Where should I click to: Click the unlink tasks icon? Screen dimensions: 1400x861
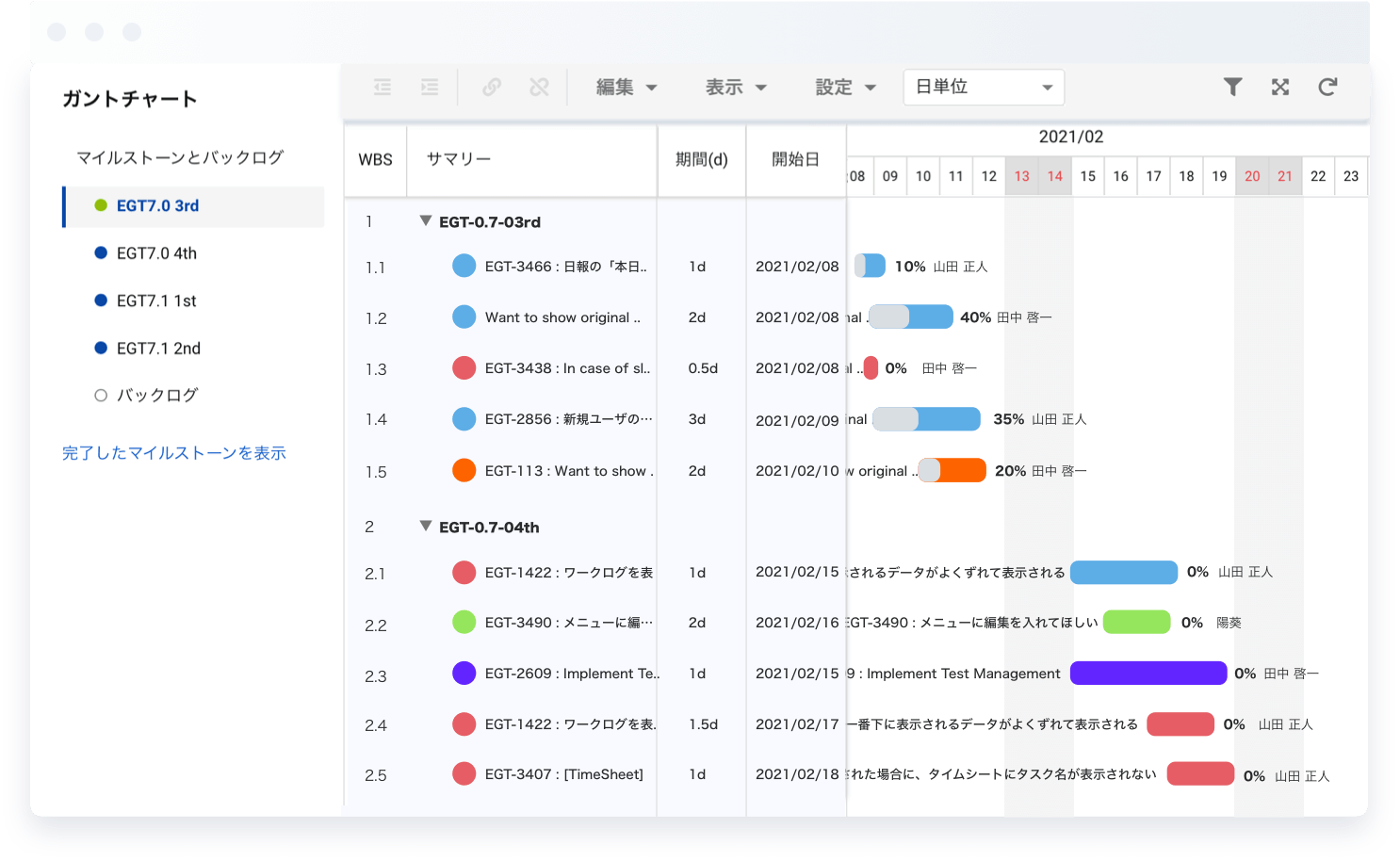539,88
